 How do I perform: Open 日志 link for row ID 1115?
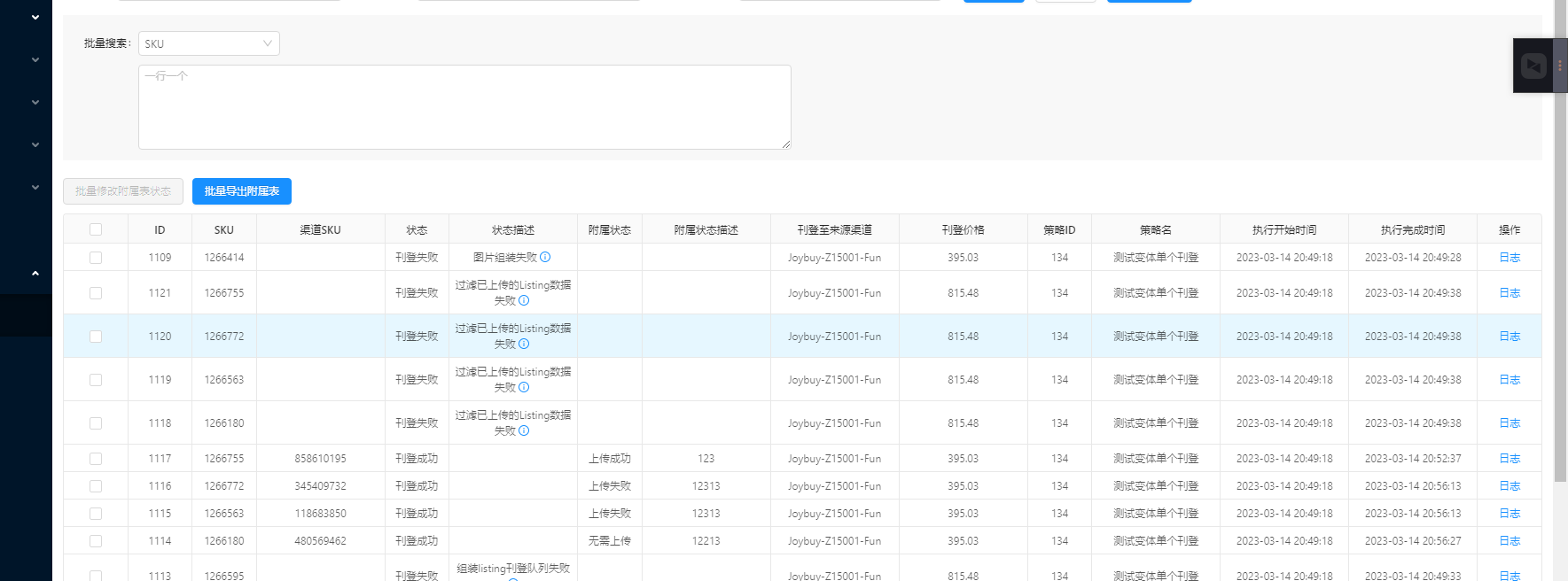pyautogui.click(x=1509, y=514)
